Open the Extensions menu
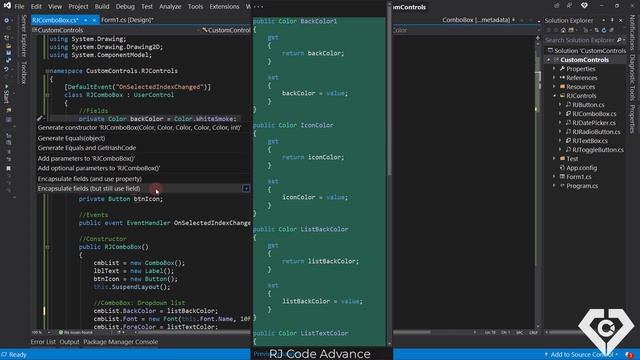Image resolution: width=640 pixels, height=360 pixels. tap(224, 7)
